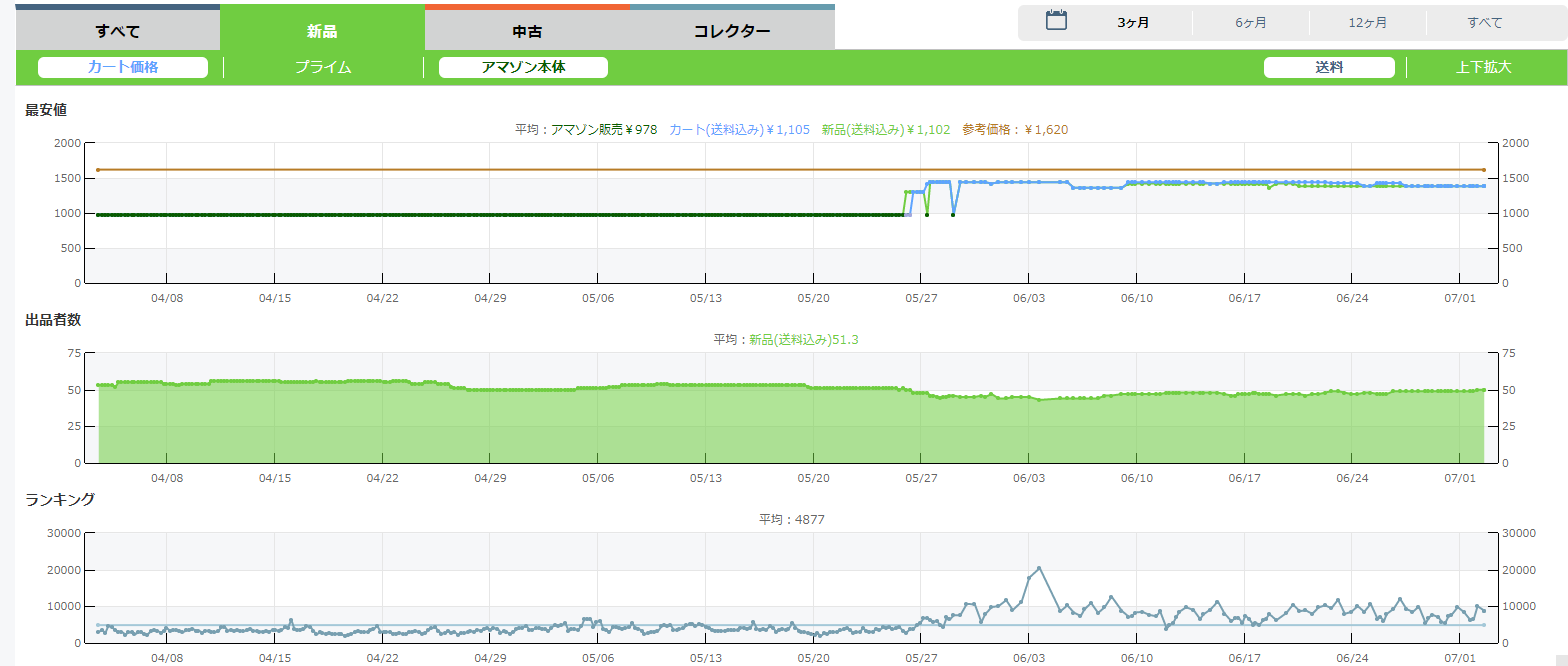Image resolution: width=1568 pixels, height=666 pixels.
Task: Switch to the コレクター tab
Action: [x=732, y=30]
